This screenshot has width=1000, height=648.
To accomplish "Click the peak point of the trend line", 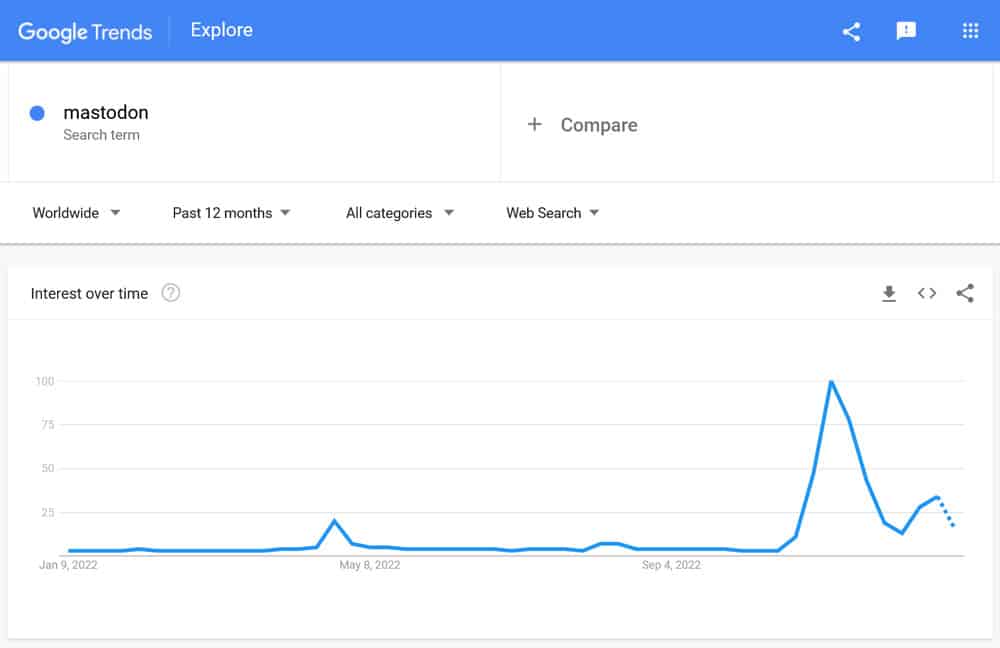I will pos(831,381).
